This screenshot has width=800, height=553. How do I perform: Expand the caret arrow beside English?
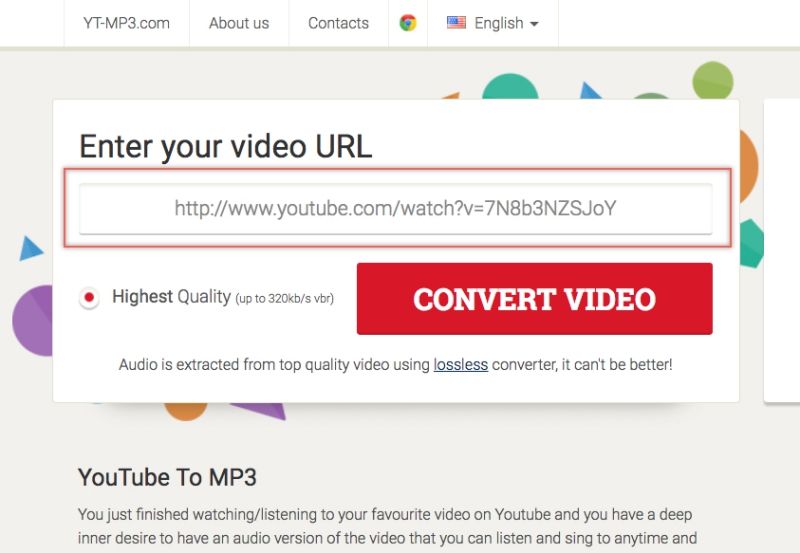(x=534, y=24)
